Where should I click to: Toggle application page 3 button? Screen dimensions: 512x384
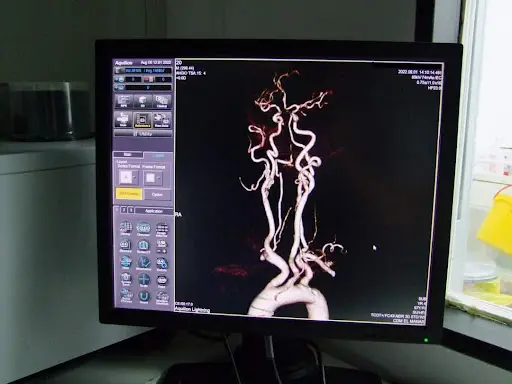(x=131, y=210)
